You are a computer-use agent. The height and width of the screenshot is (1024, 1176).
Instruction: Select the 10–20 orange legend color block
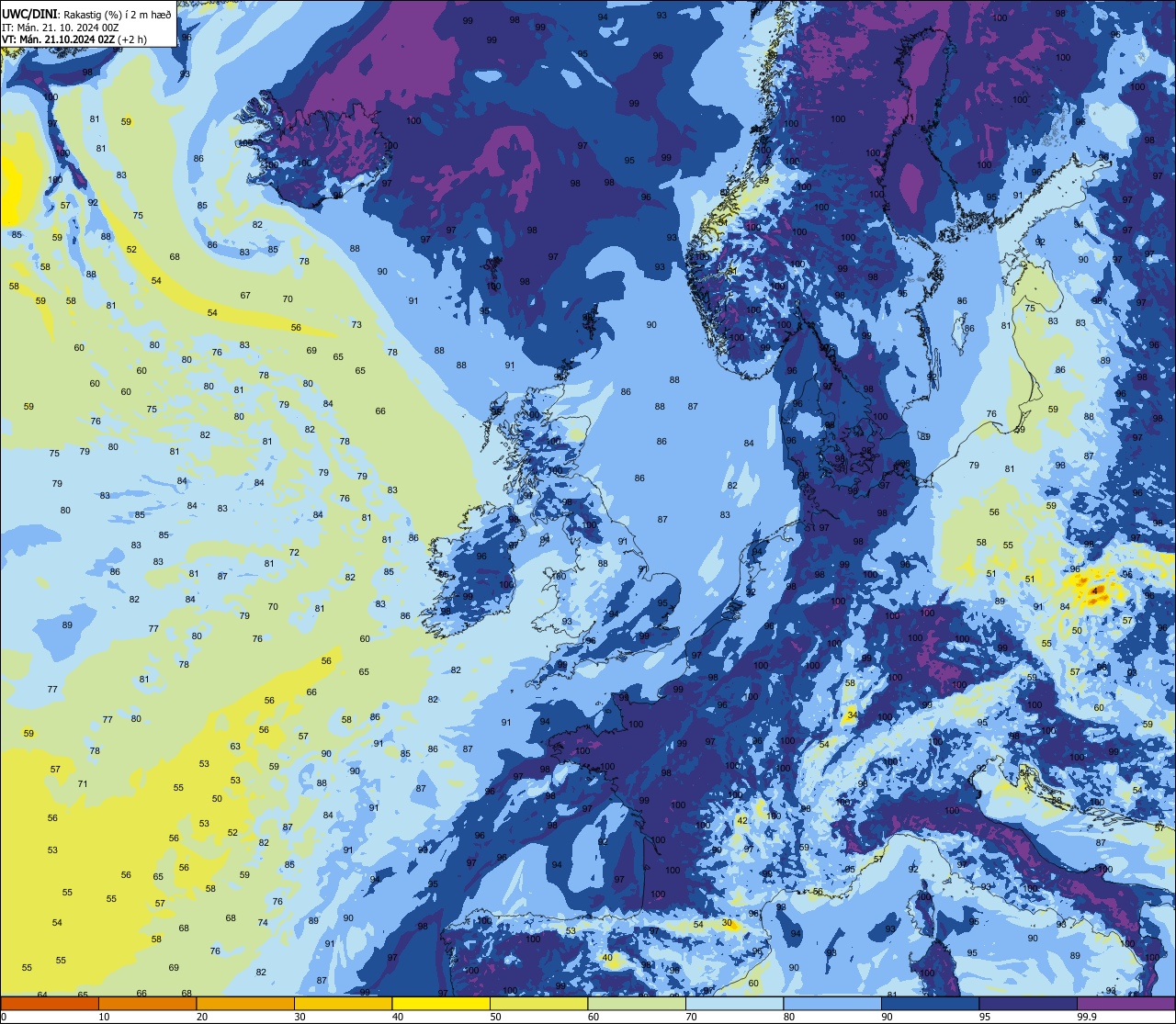point(147,1003)
